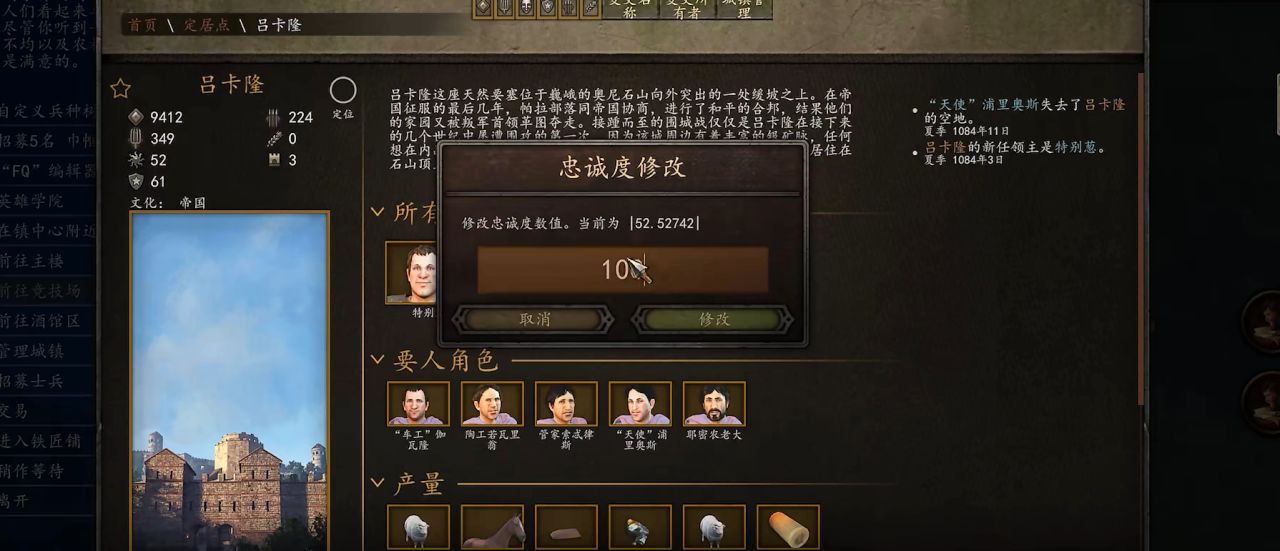Screen dimensions: 1280x551
Task: Click the wall level icon beside 3
Action: (x=273, y=160)
